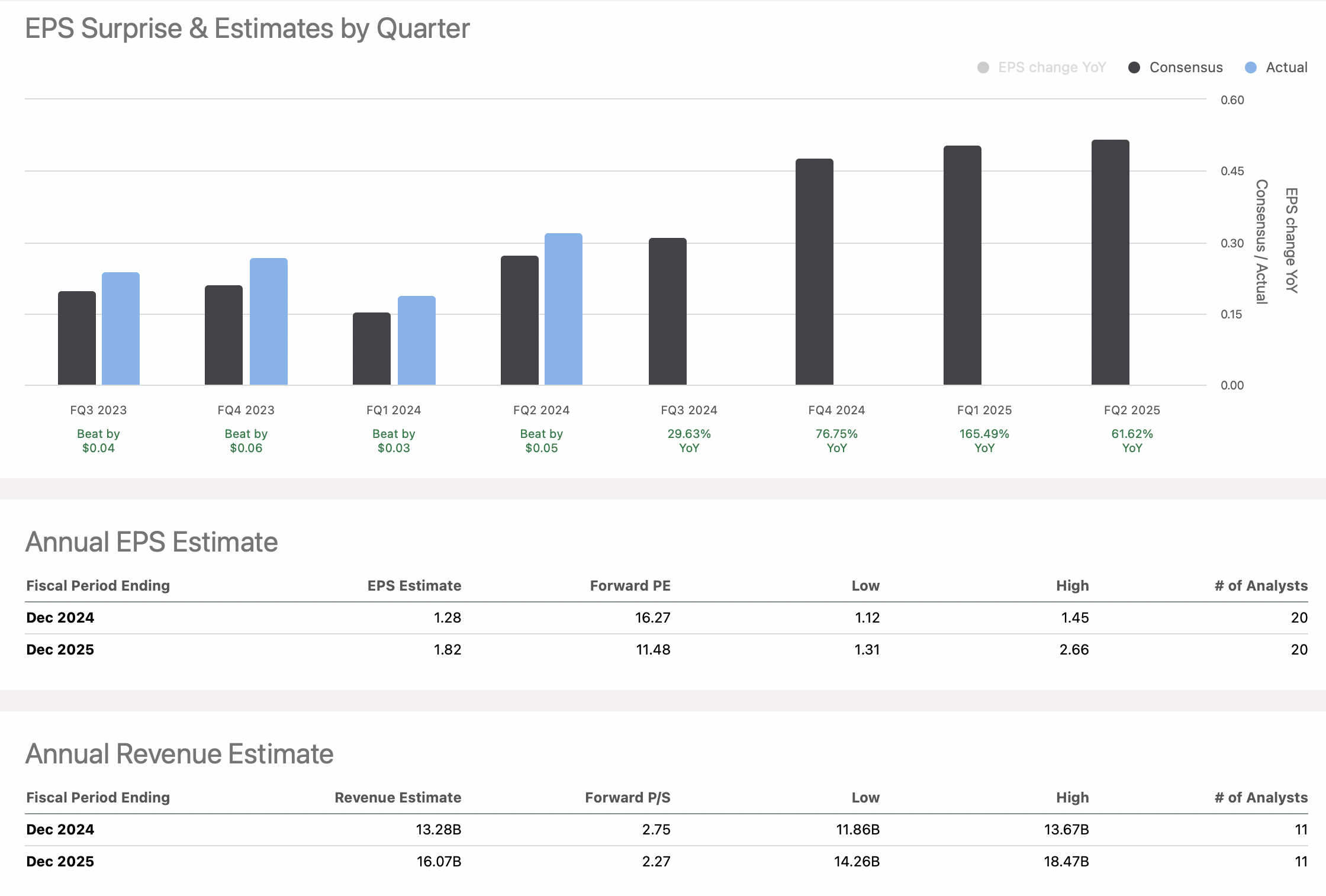
Task: Click the gray dot next to EPS change YoY
Action: pos(983,67)
